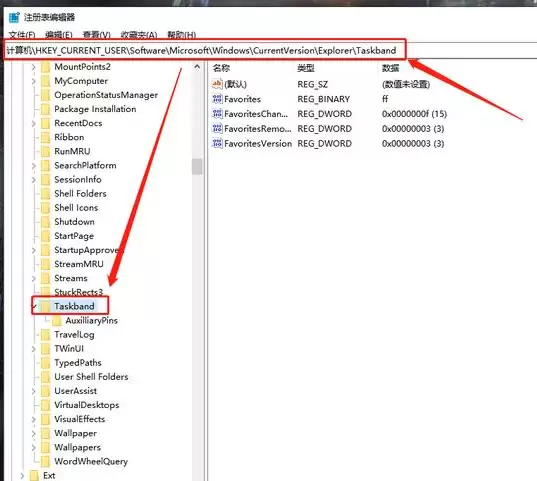
Task: Open the 收藏夹(A) menu
Action: click(139, 35)
